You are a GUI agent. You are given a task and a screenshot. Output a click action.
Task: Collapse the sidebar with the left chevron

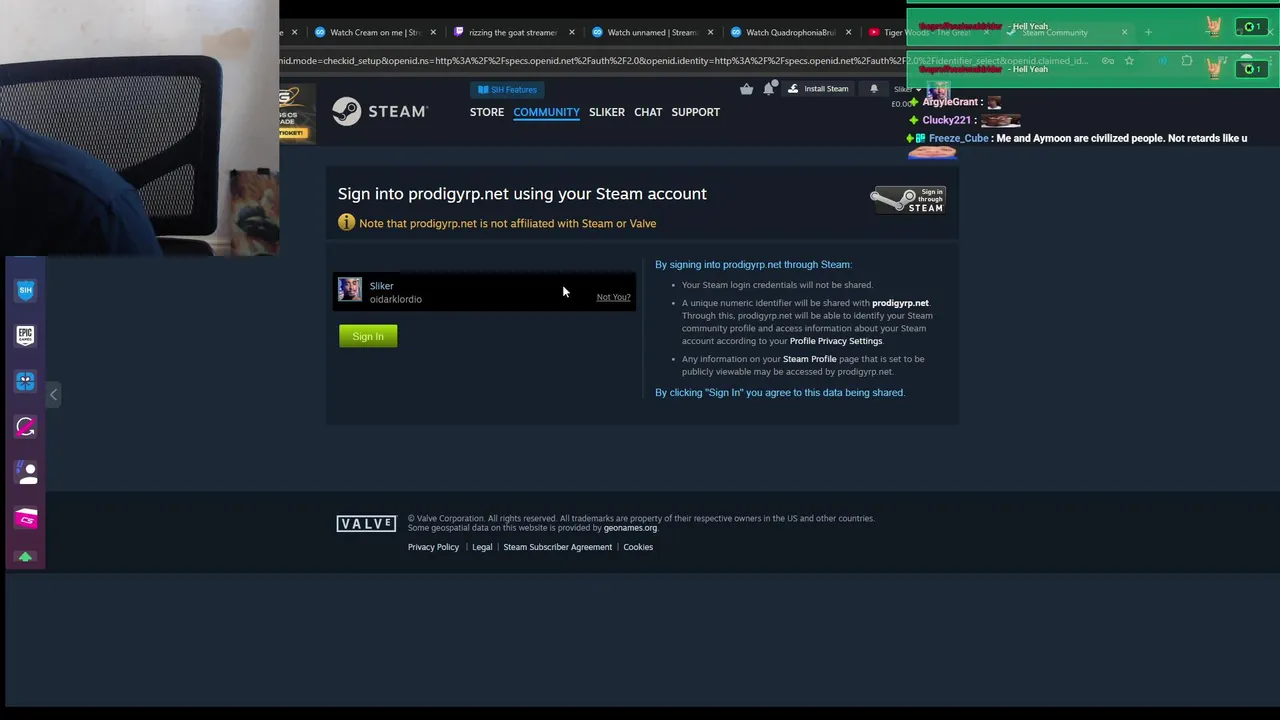(x=53, y=395)
